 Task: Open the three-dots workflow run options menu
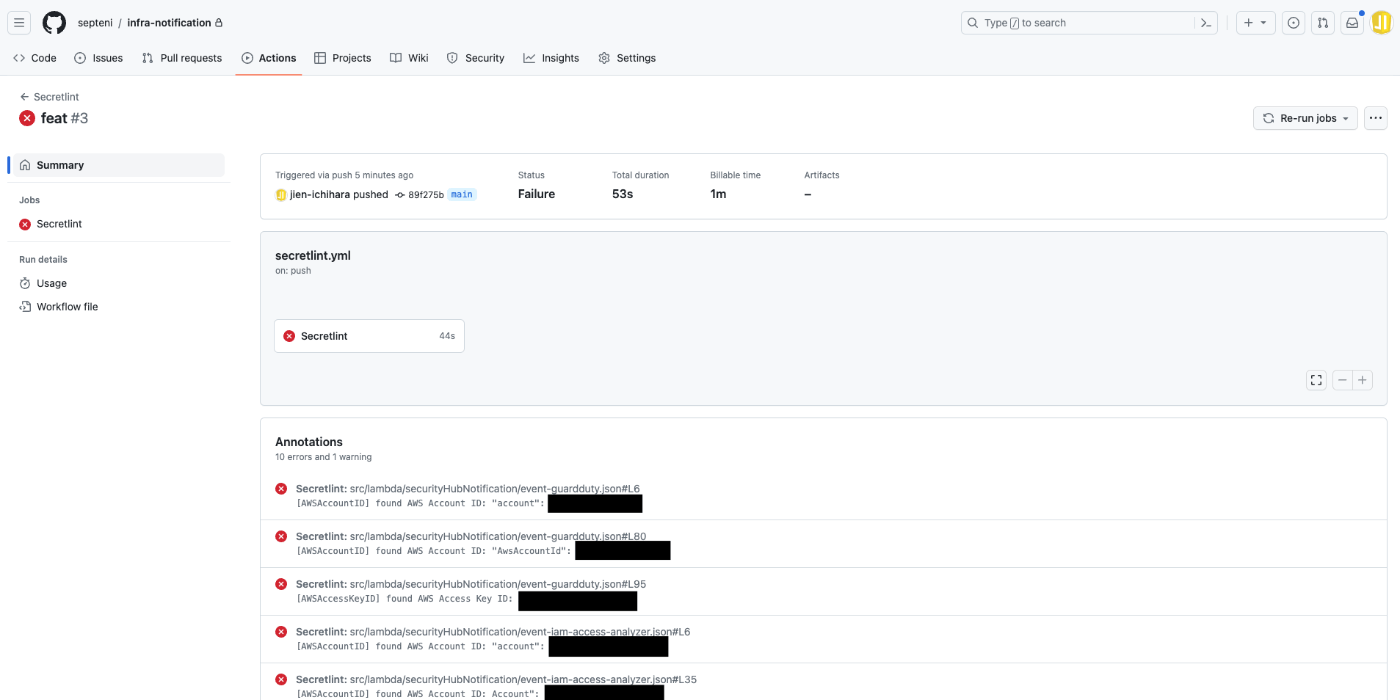(1376, 118)
